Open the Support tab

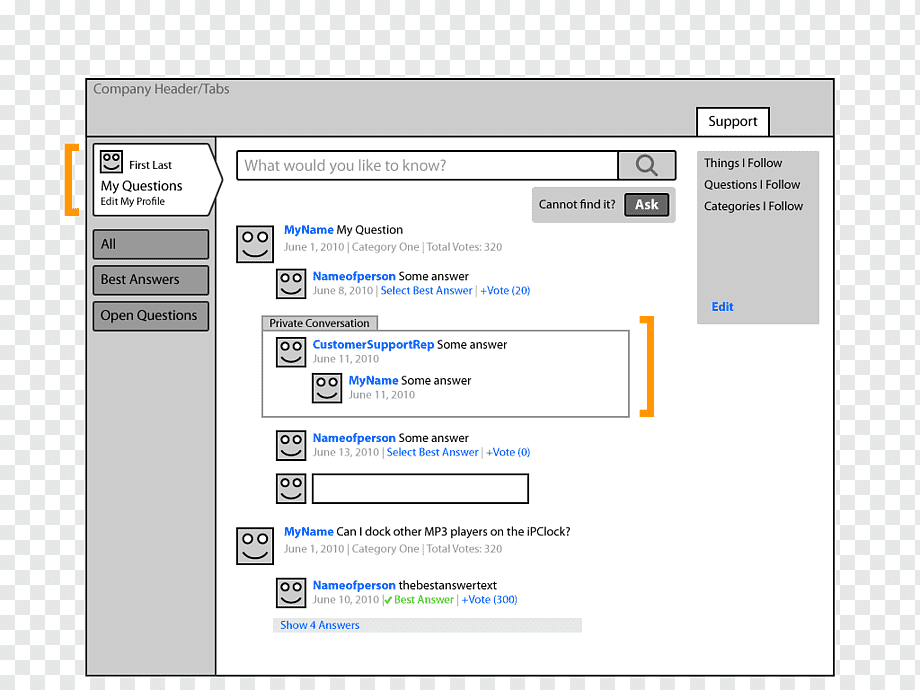click(732, 121)
